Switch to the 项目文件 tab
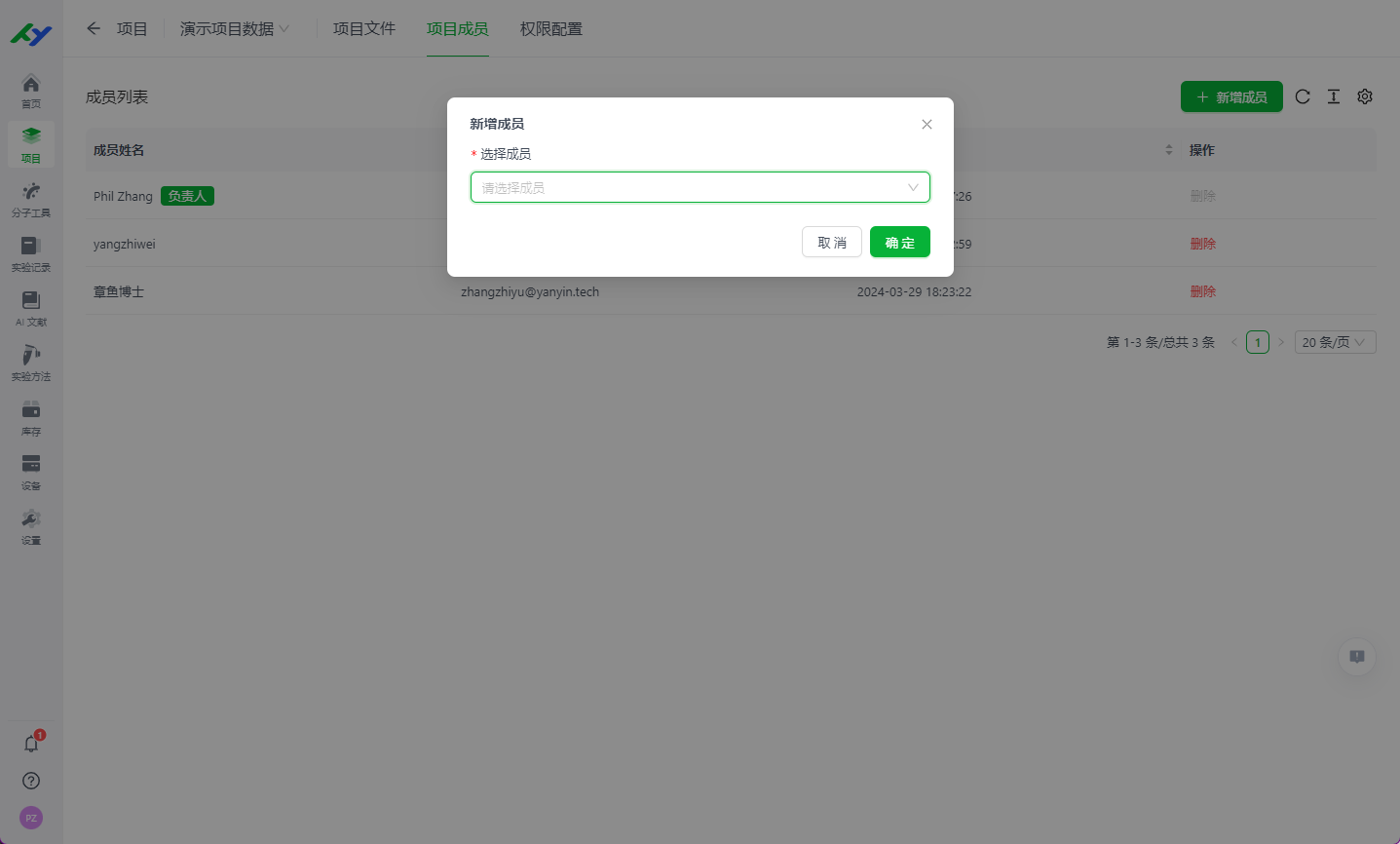The width and height of the screenshot is (1400, 844). (x=363, y=29)
